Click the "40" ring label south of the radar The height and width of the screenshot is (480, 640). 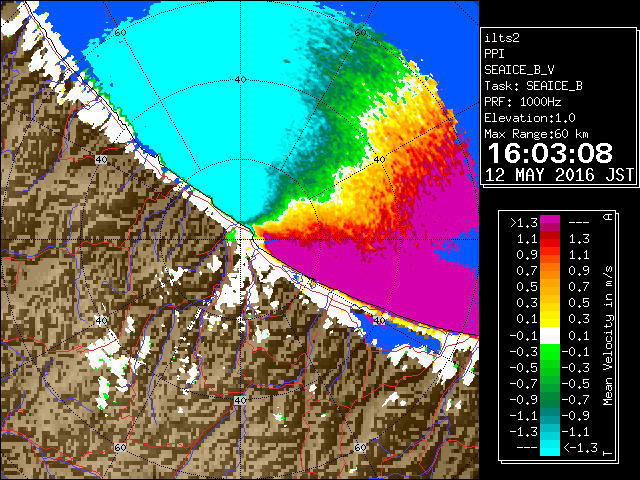coord(240,400)
